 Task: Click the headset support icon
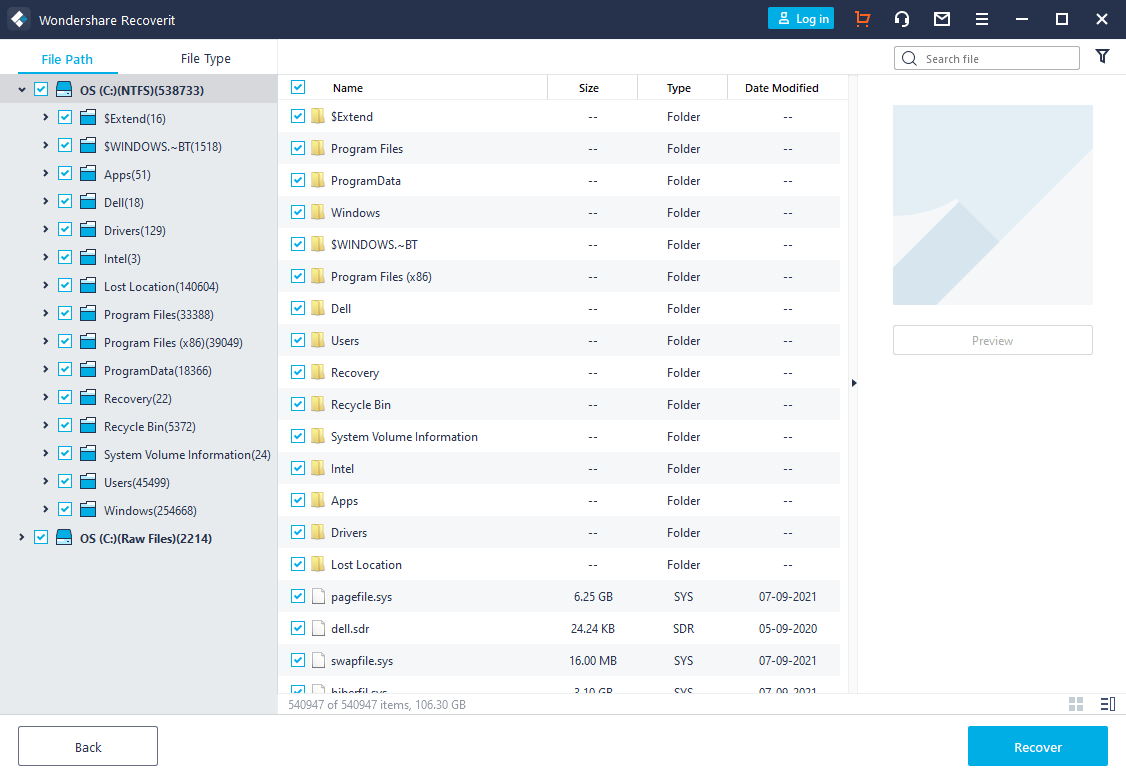tap(902, 19)
